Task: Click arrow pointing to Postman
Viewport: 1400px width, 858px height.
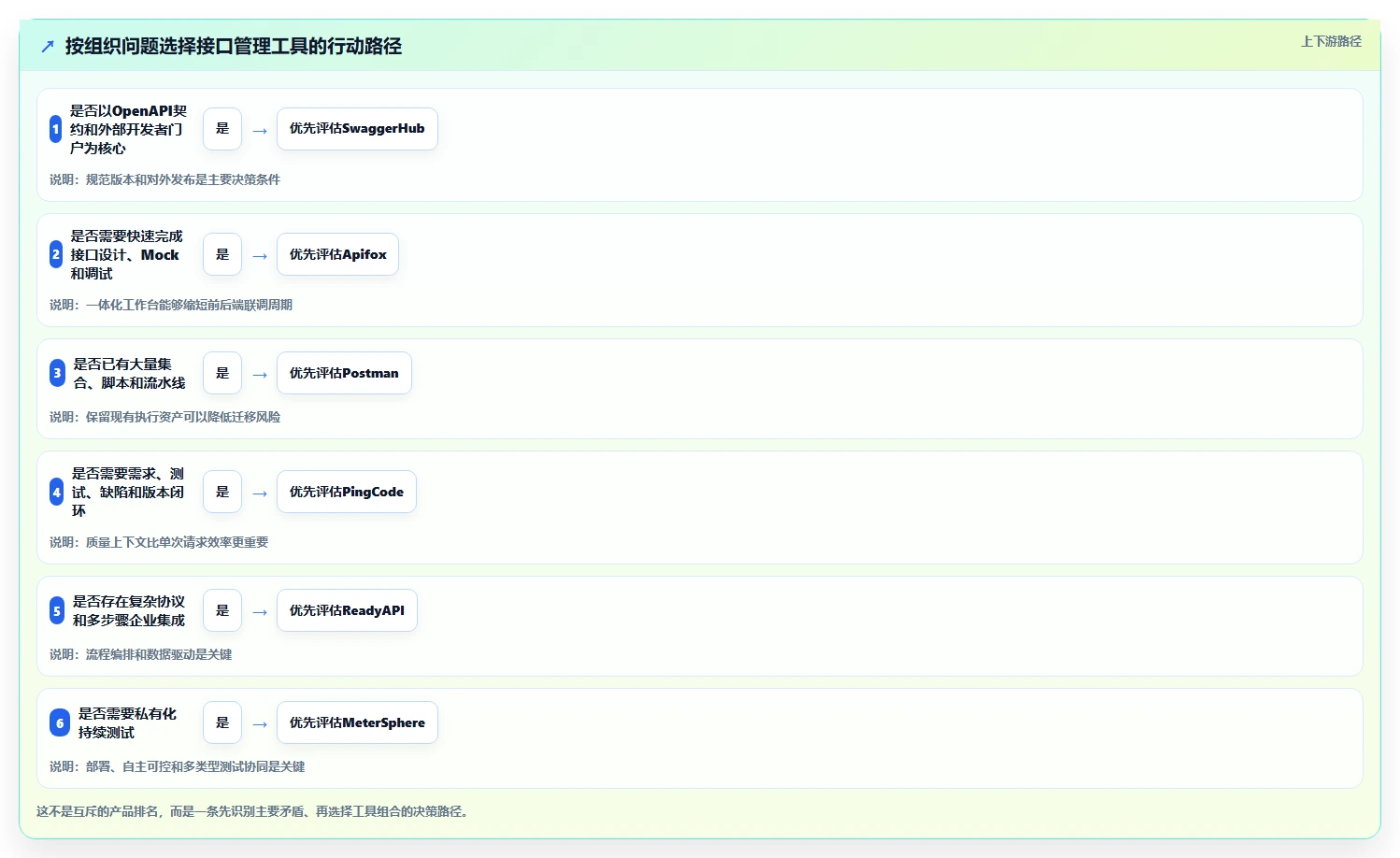Action: click(x=260, y=375)
